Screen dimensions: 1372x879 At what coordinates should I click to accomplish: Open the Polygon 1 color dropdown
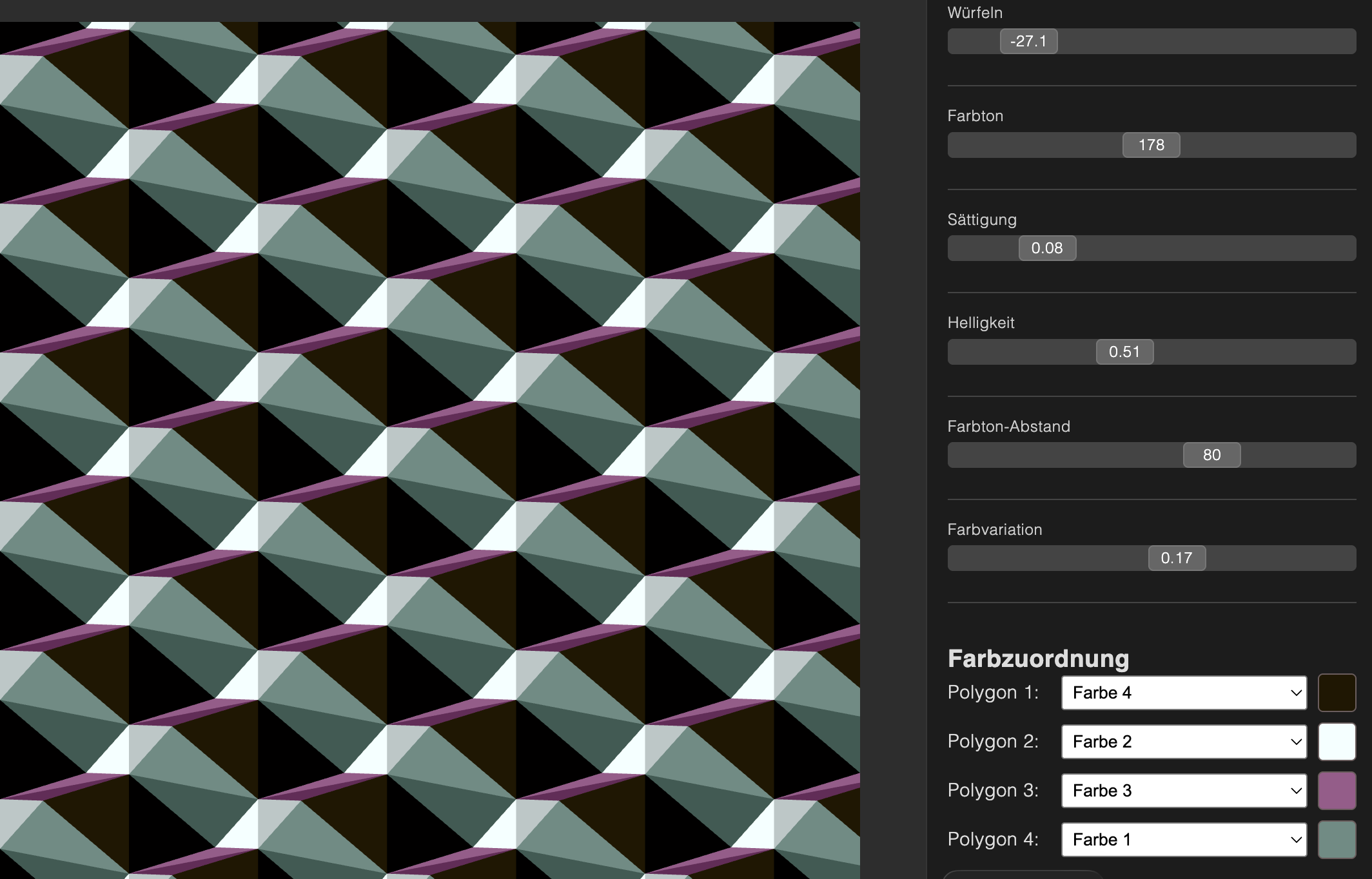click(1184, 693)
